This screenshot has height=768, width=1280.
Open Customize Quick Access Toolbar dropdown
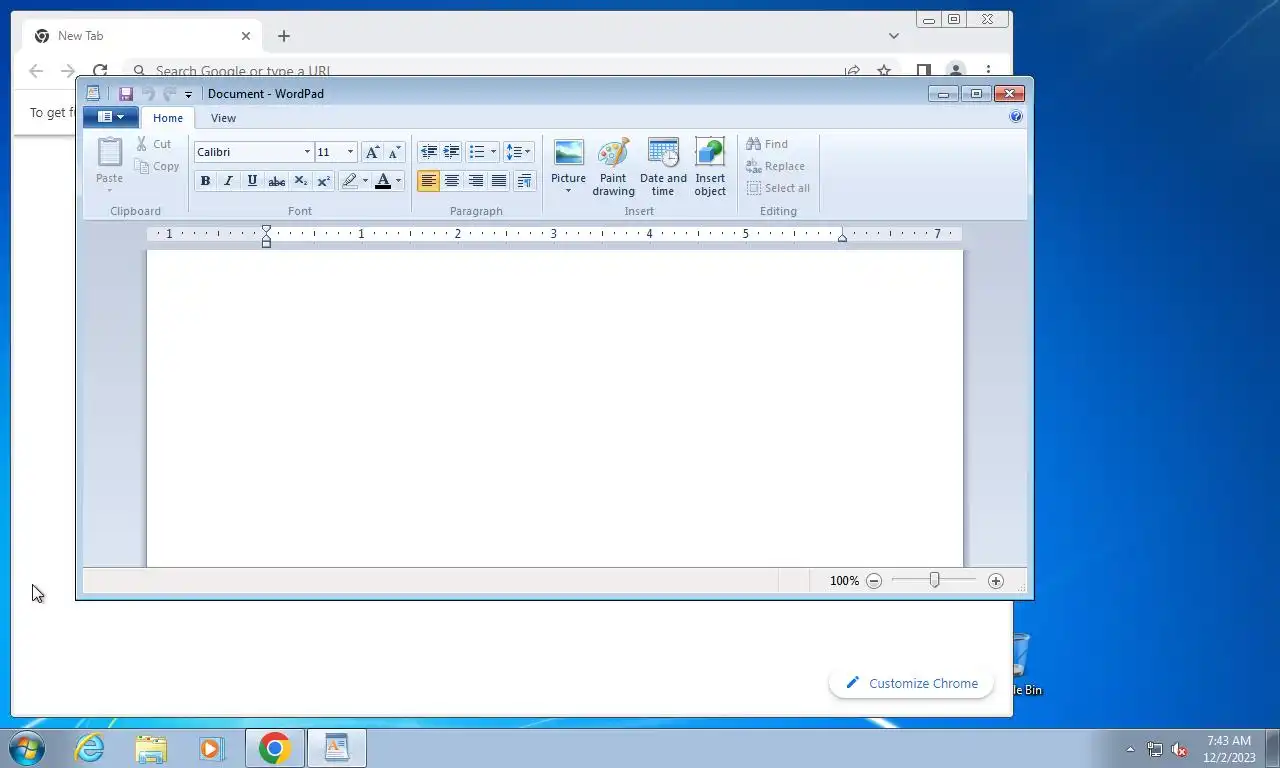pos(188,95)
